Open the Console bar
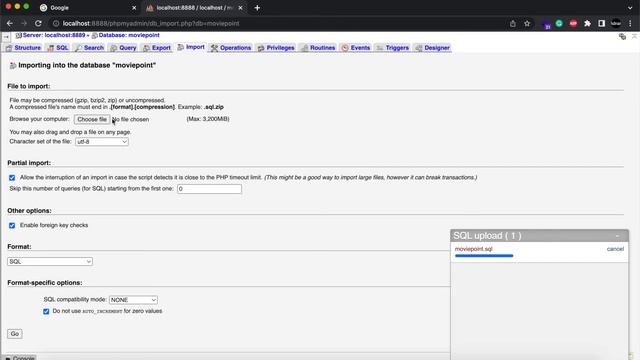Viewport: 640px width, 360px height. tap(20, 358)
